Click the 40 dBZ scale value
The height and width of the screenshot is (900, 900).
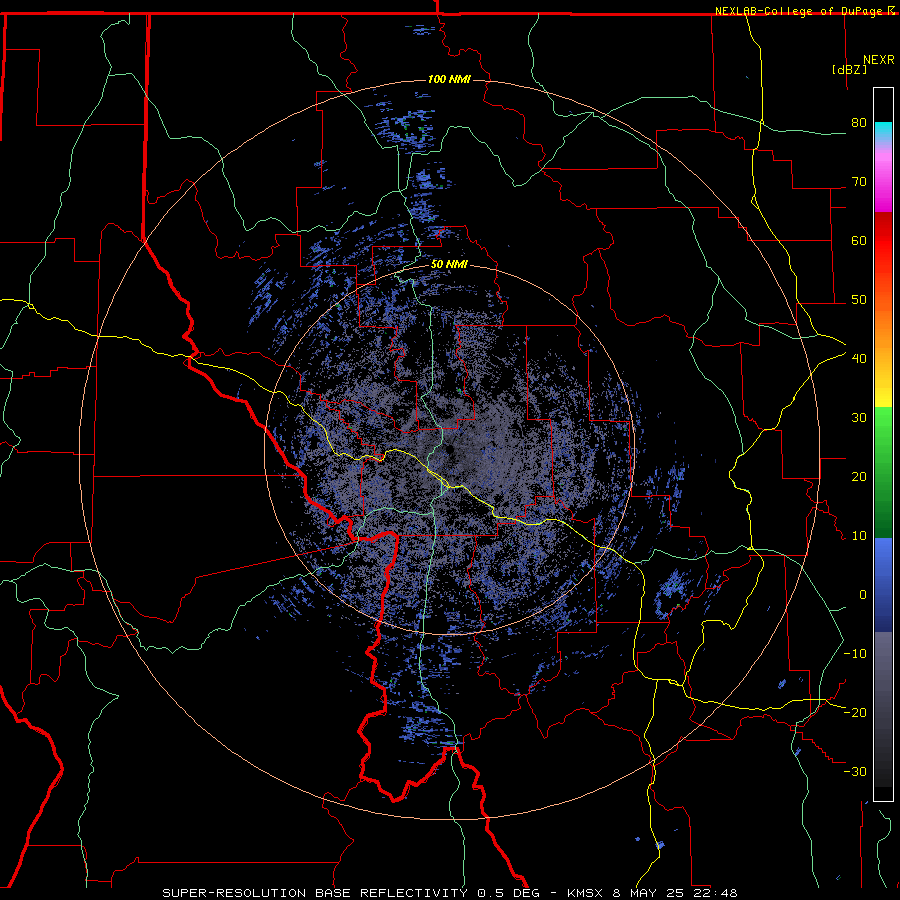[859, 359]
